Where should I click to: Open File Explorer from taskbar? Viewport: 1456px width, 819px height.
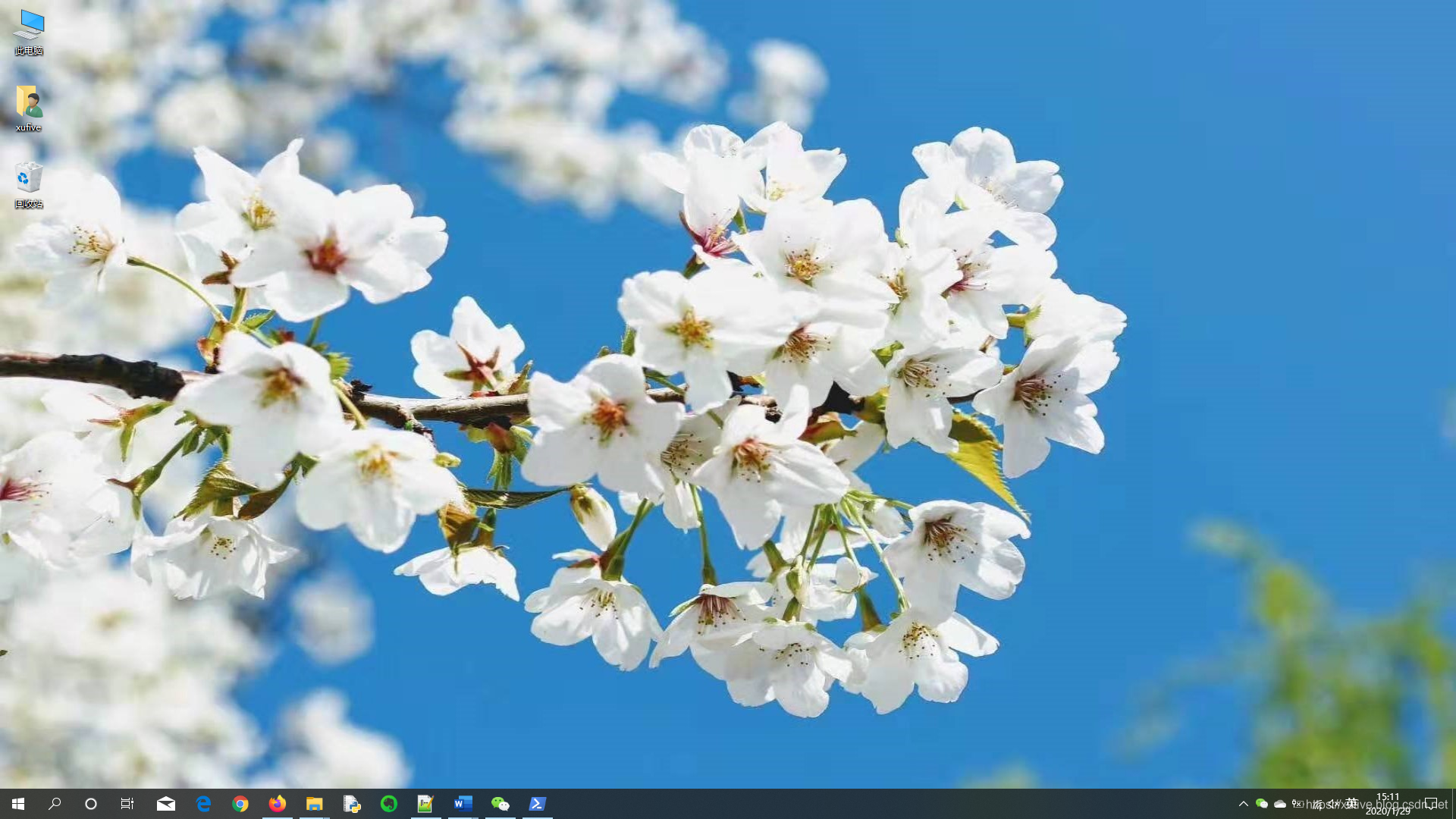315,804
